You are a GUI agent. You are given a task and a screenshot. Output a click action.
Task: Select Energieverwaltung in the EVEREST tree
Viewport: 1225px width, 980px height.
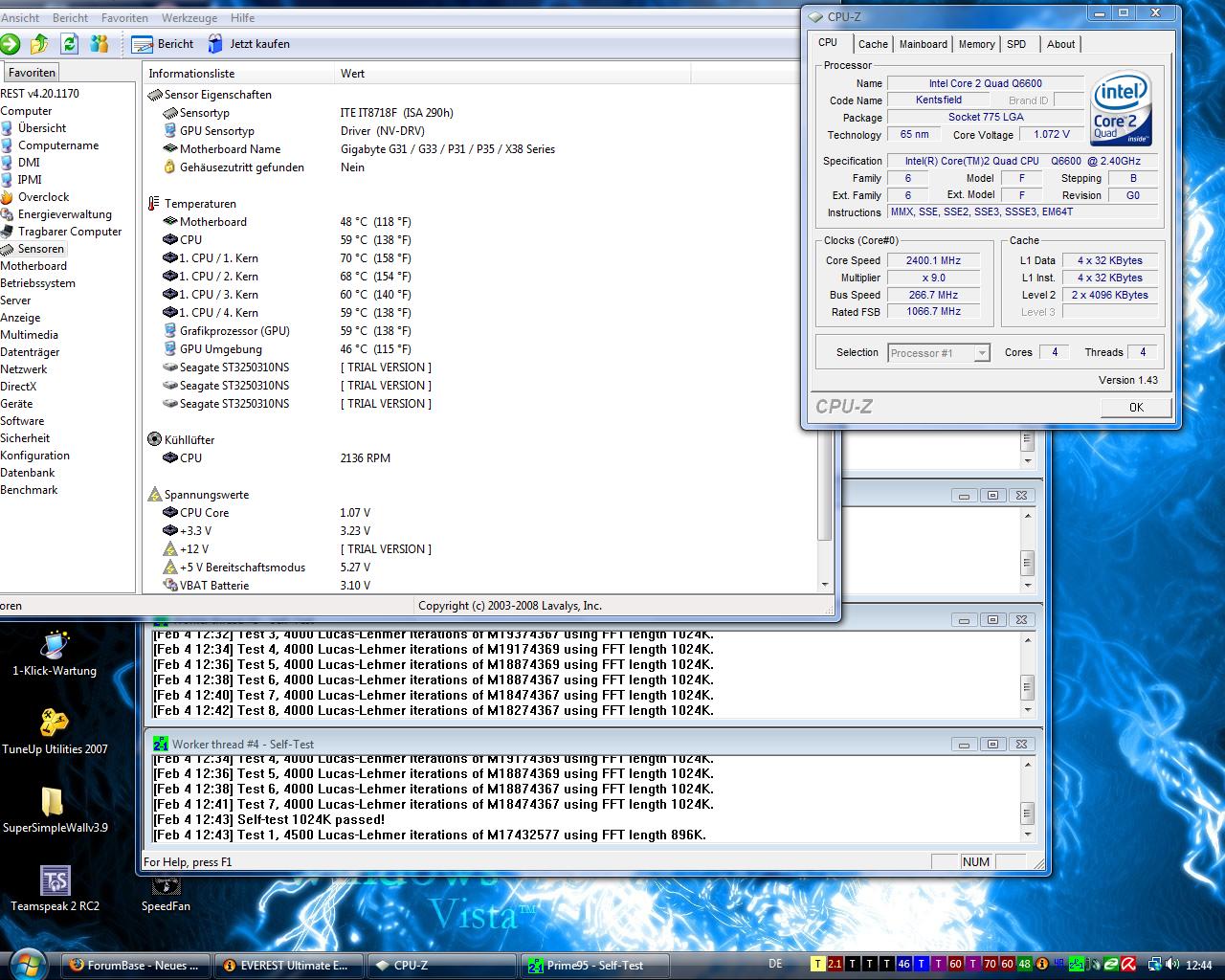tap(64, 214)
